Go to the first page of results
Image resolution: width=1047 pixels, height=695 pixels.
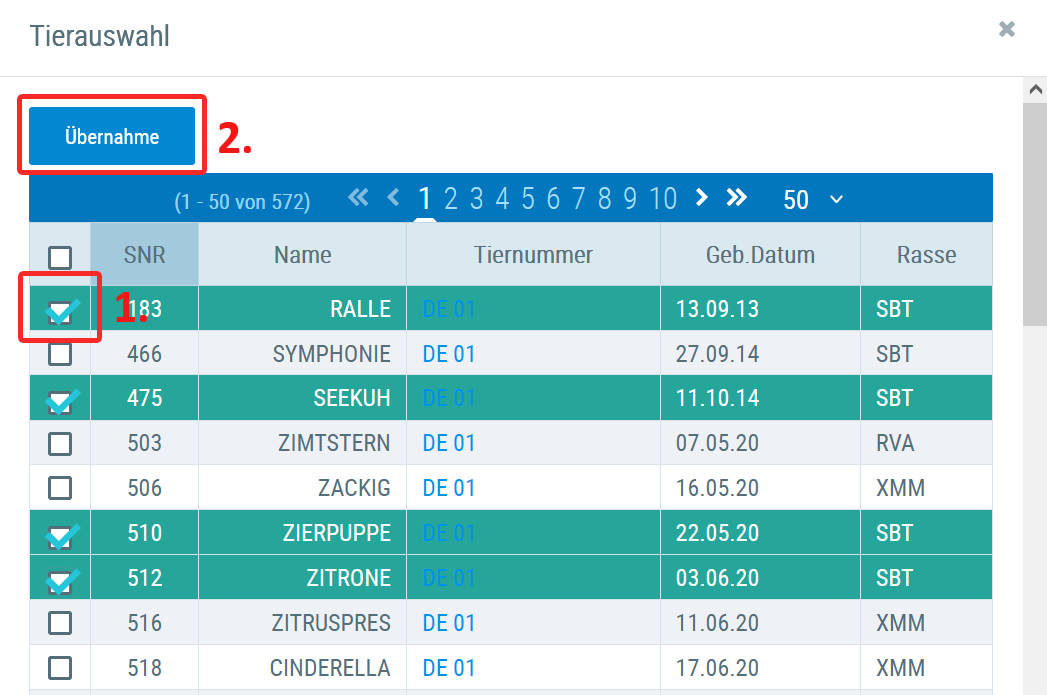pyautogui.click(x=358, y=198)
